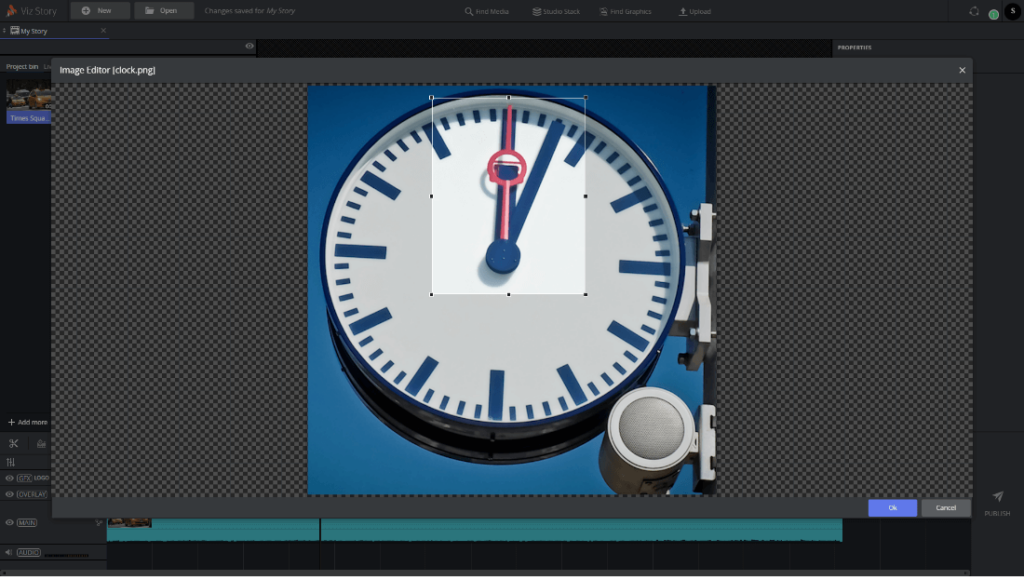Open the audio adjustment sliders icon

11,461
